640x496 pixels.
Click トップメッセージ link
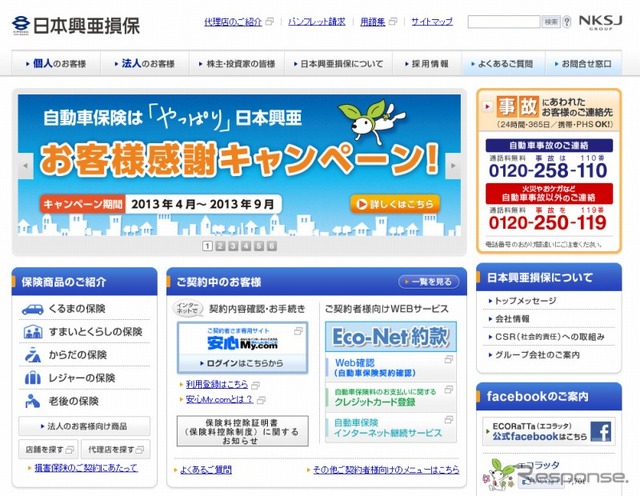click(525, 301)
